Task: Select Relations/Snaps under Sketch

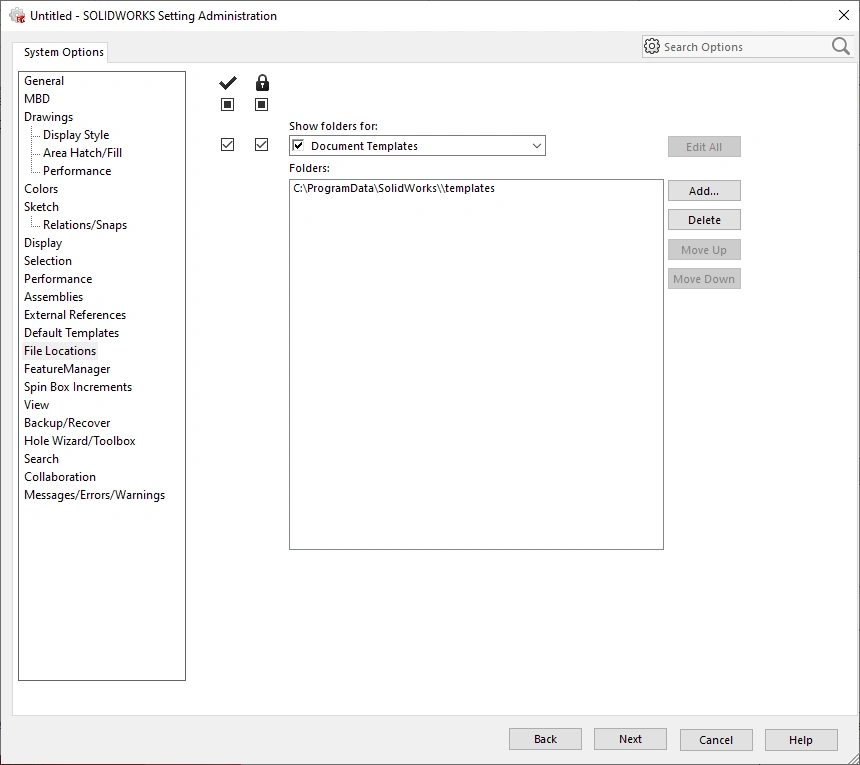Action: pos(85,225)
